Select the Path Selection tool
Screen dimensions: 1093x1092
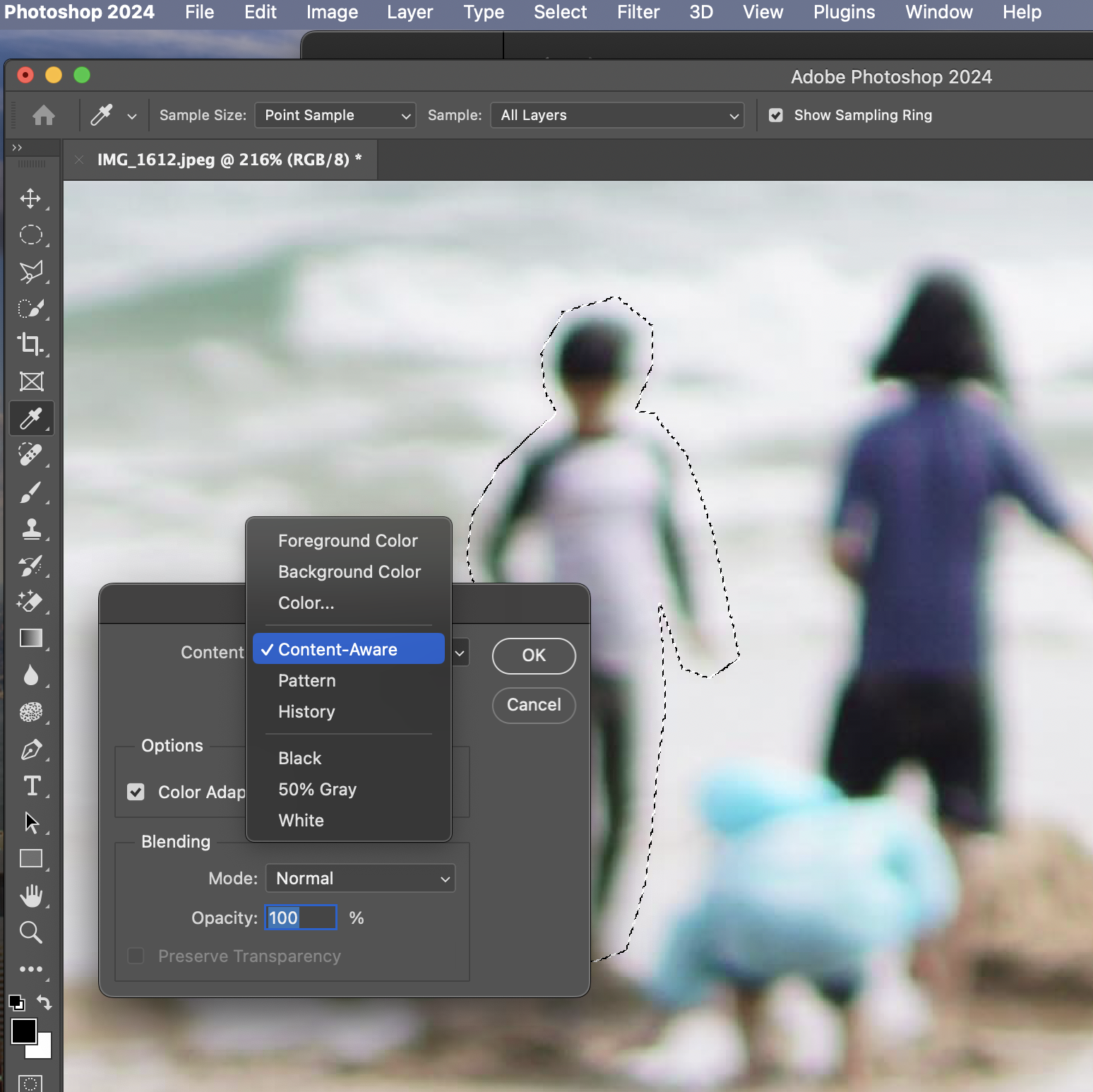tap(31, 823)
